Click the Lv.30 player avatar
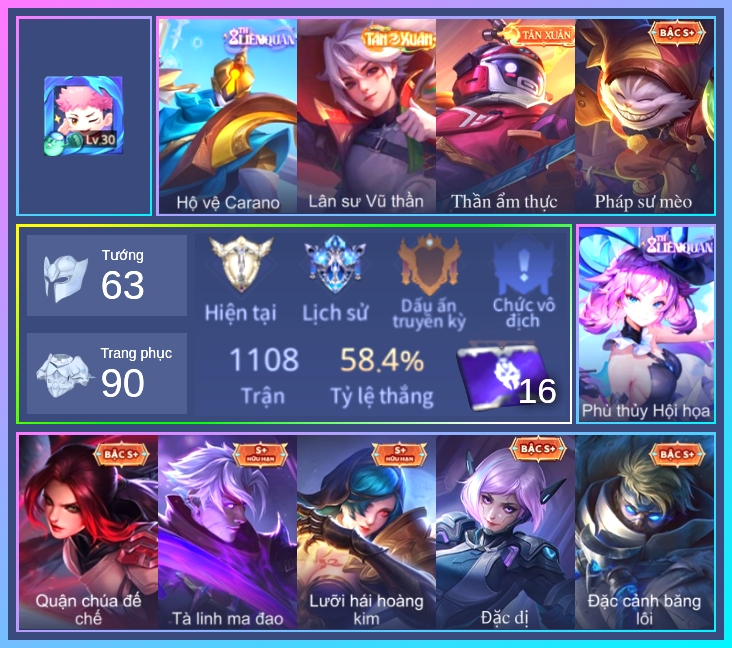 coord(84,116)
